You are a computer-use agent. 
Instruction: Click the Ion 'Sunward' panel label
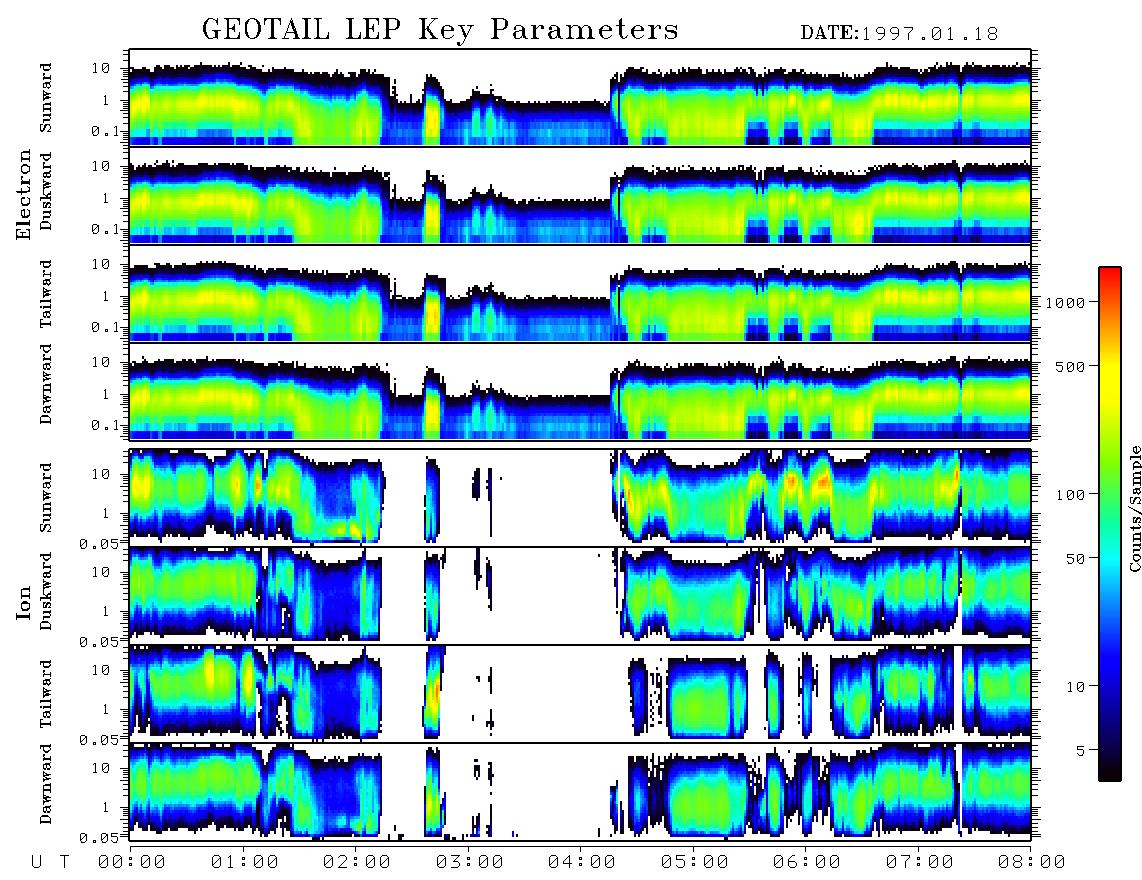(x=46, y=497)
